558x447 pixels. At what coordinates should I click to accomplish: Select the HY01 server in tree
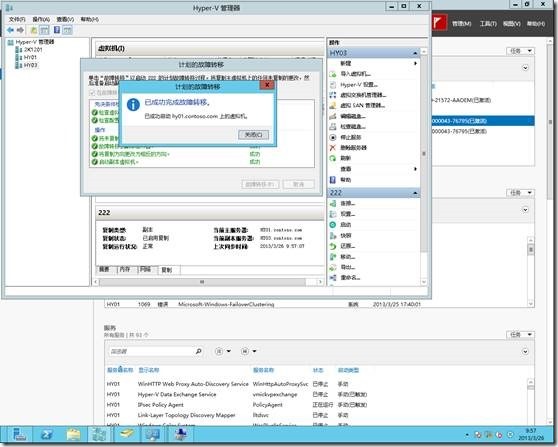coord(27,57)
